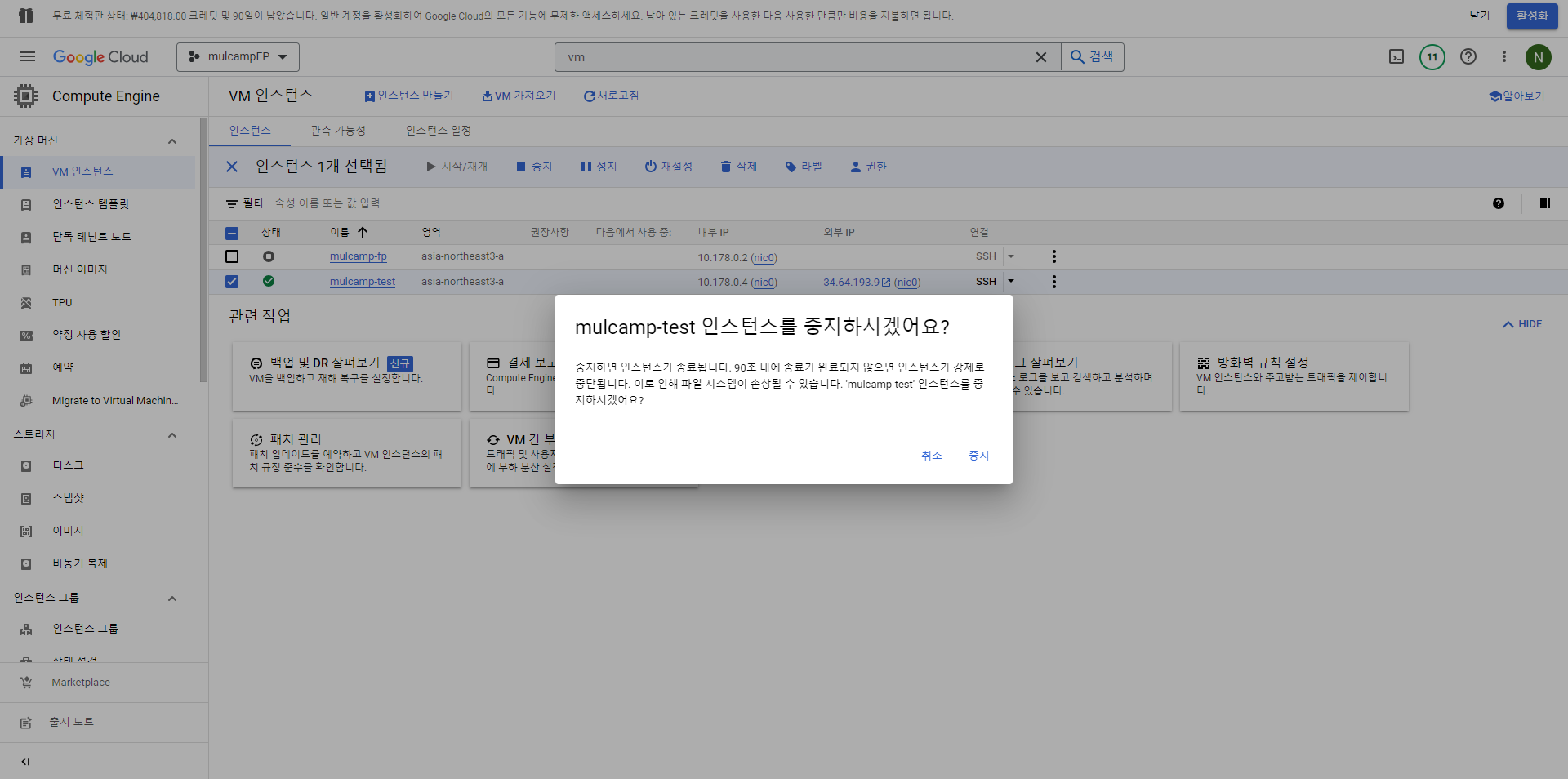Open the account avatar N
Viewport: 1568px width, 779px height.
(x=1539, y=56)
